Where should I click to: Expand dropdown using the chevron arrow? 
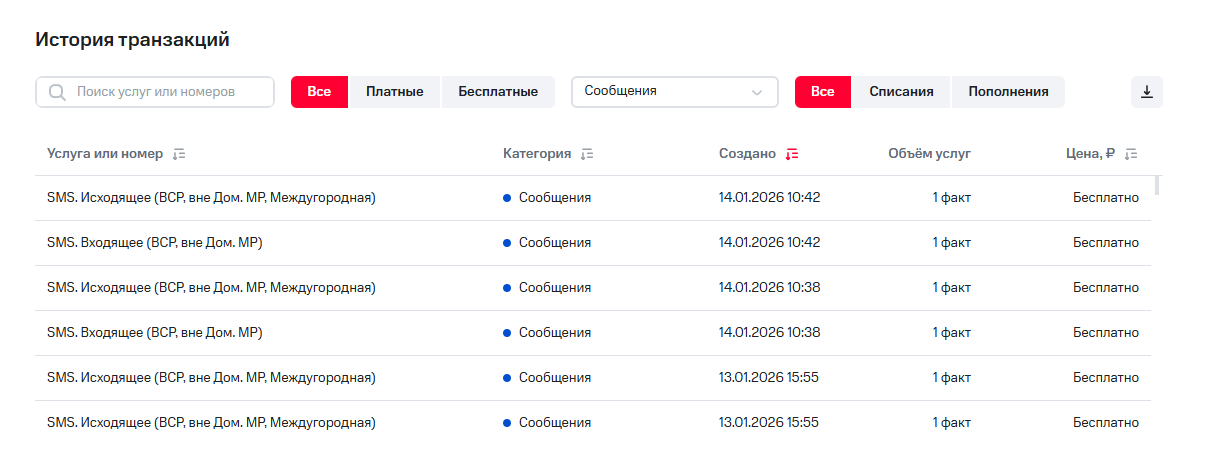(757, 93)
